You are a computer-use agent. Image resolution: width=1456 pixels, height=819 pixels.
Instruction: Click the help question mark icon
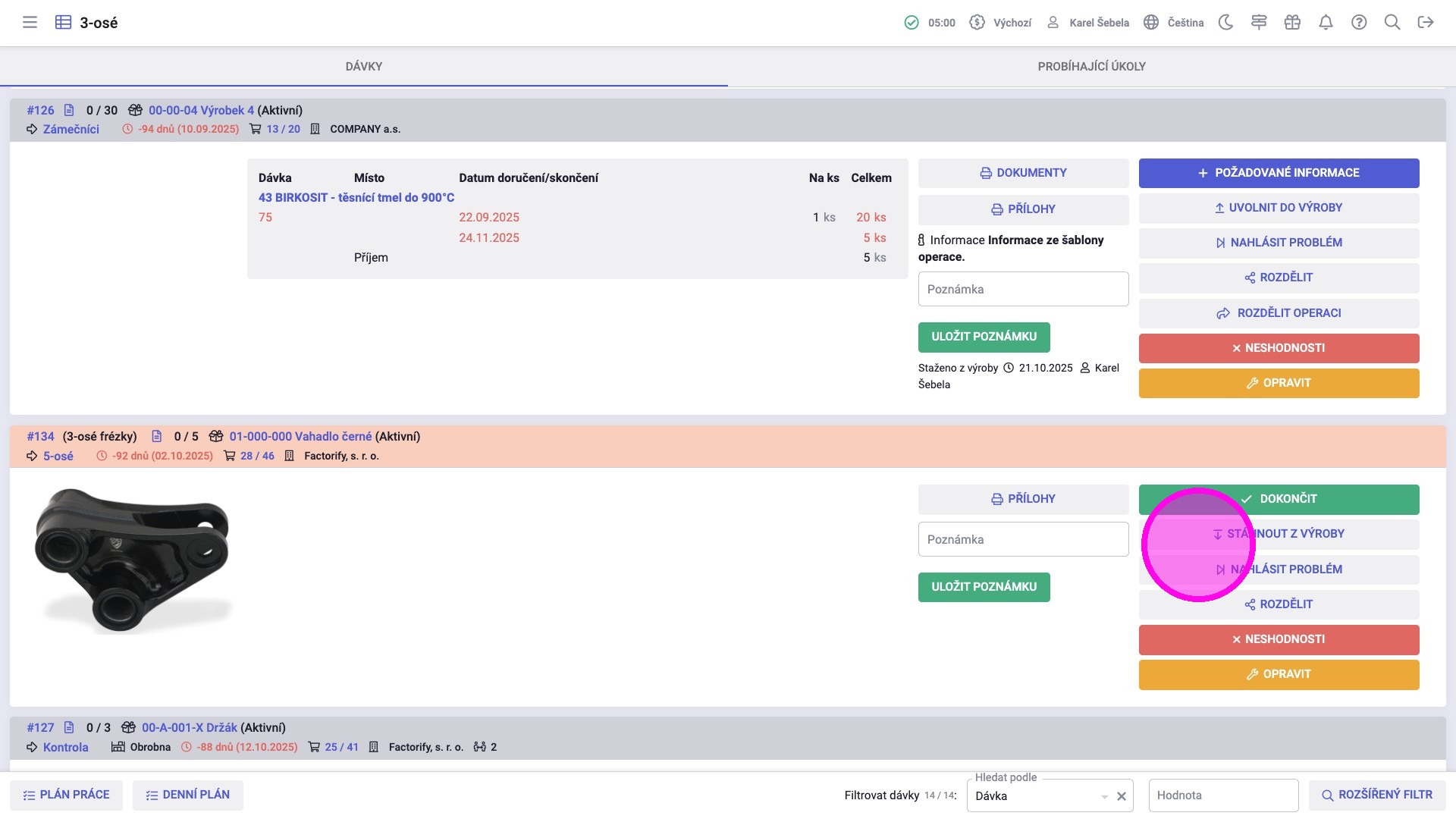[1359, 23]
